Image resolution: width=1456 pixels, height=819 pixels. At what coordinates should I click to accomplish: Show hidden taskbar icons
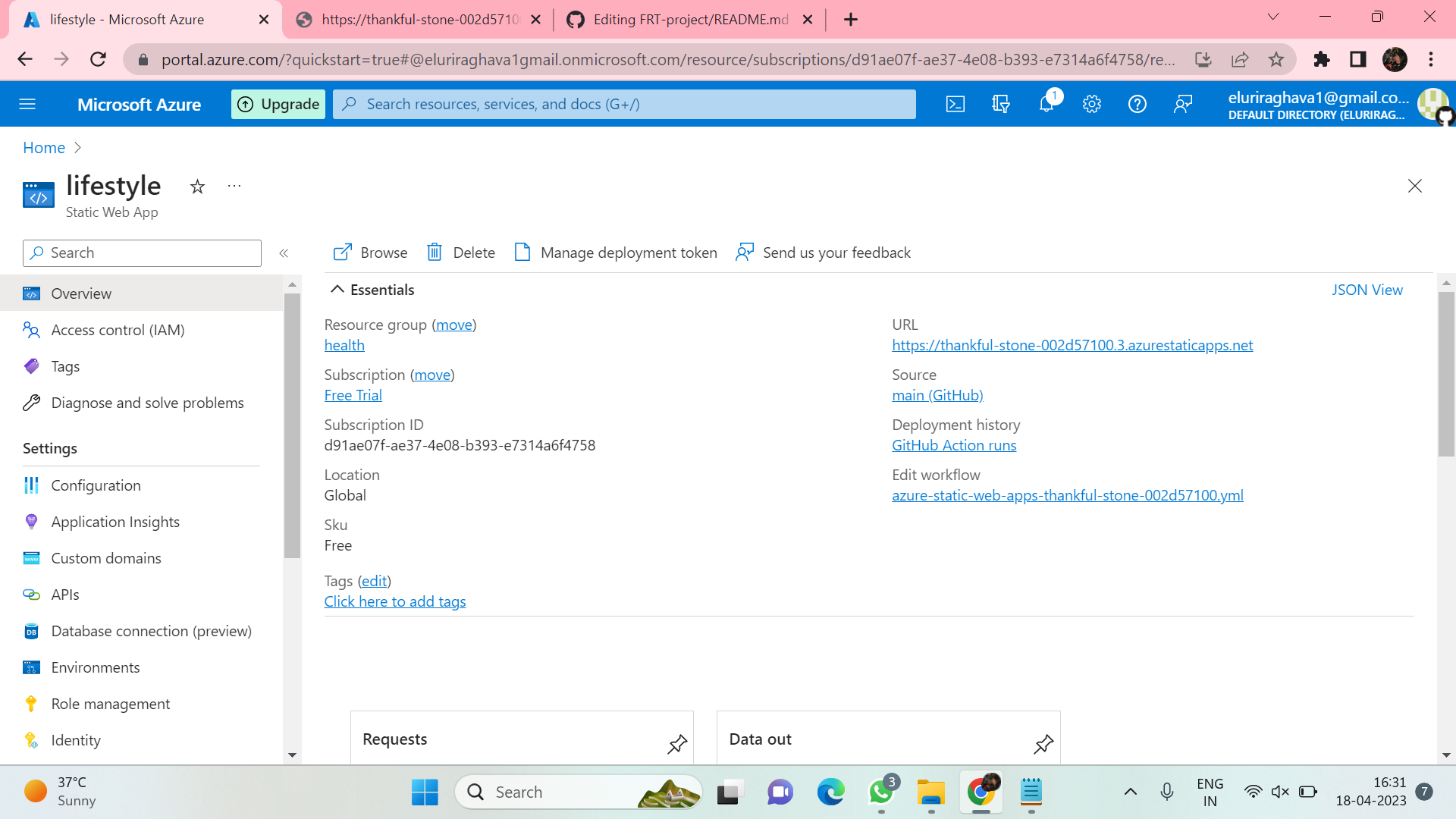point(1131,792)
